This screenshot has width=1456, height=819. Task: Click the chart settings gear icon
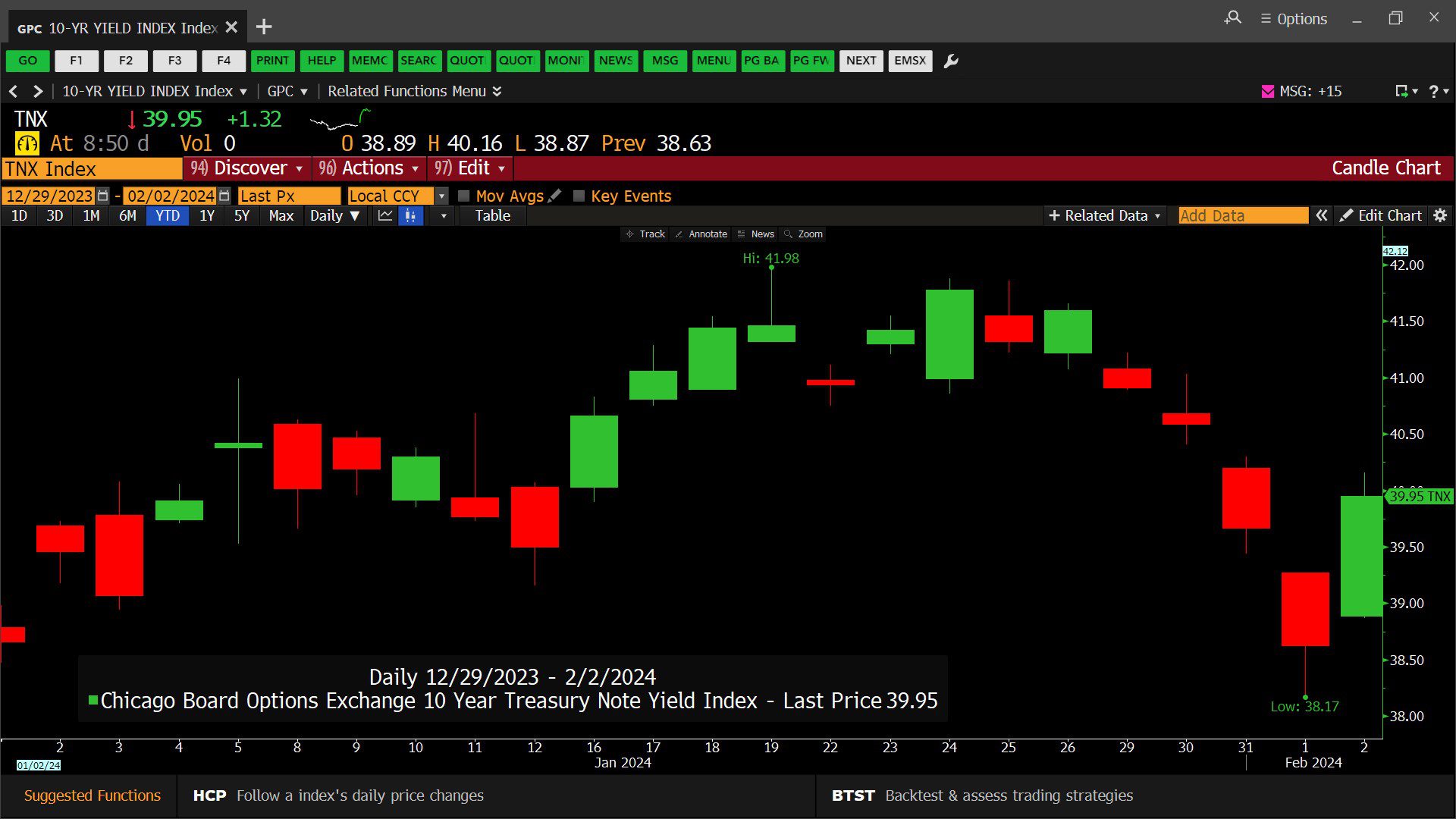[x=1440, y=215]
